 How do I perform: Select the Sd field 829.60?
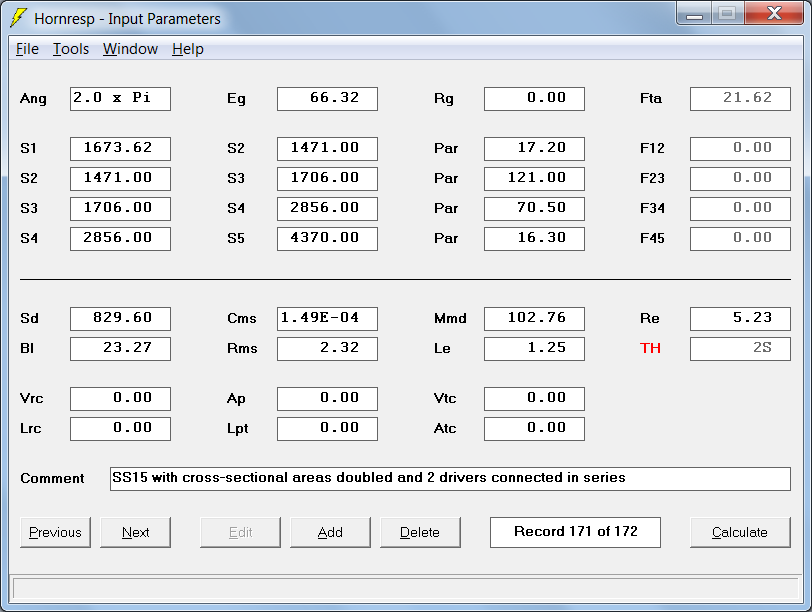(x=120, y=319)
